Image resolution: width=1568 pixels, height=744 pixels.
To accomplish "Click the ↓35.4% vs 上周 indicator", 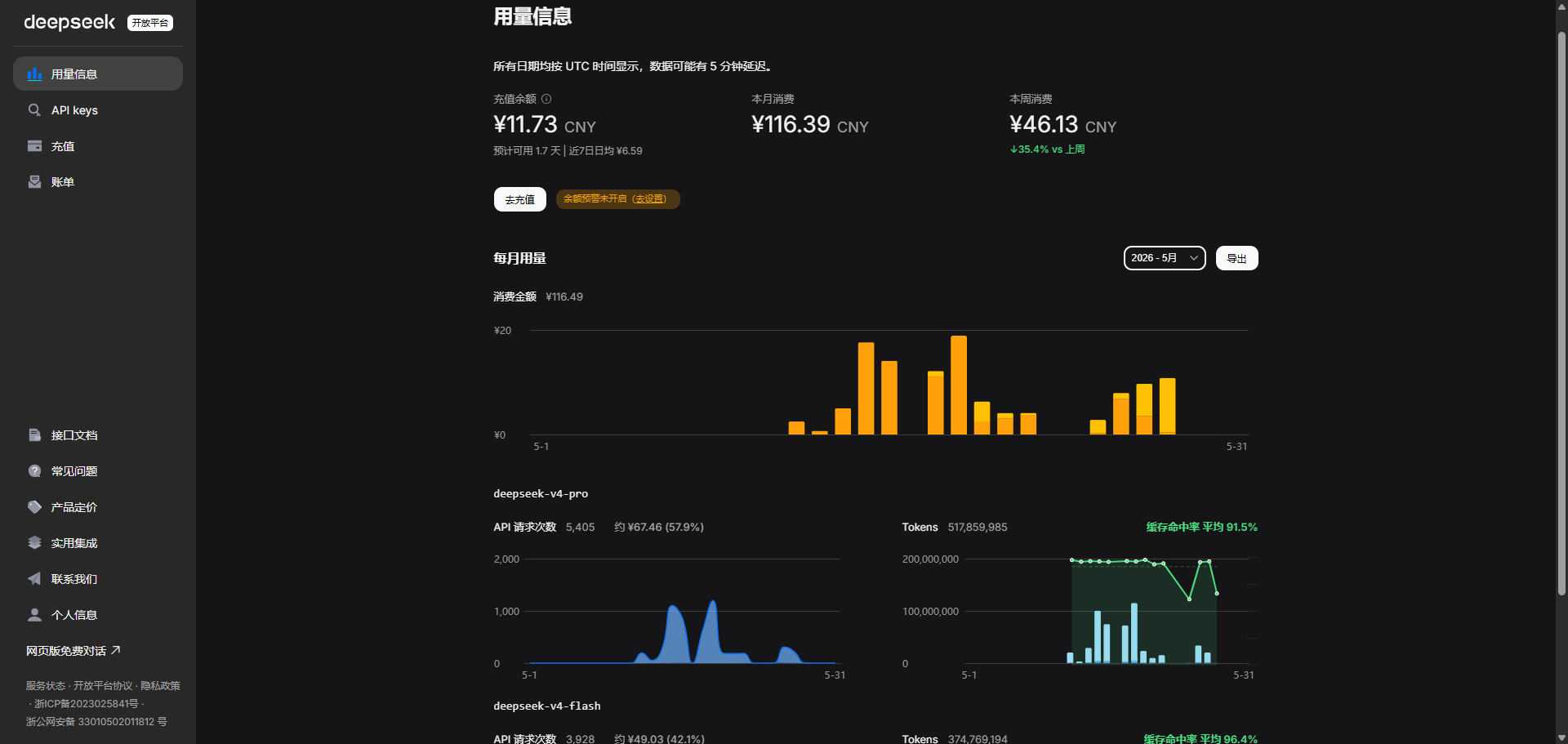I will tap(1048, 149).
